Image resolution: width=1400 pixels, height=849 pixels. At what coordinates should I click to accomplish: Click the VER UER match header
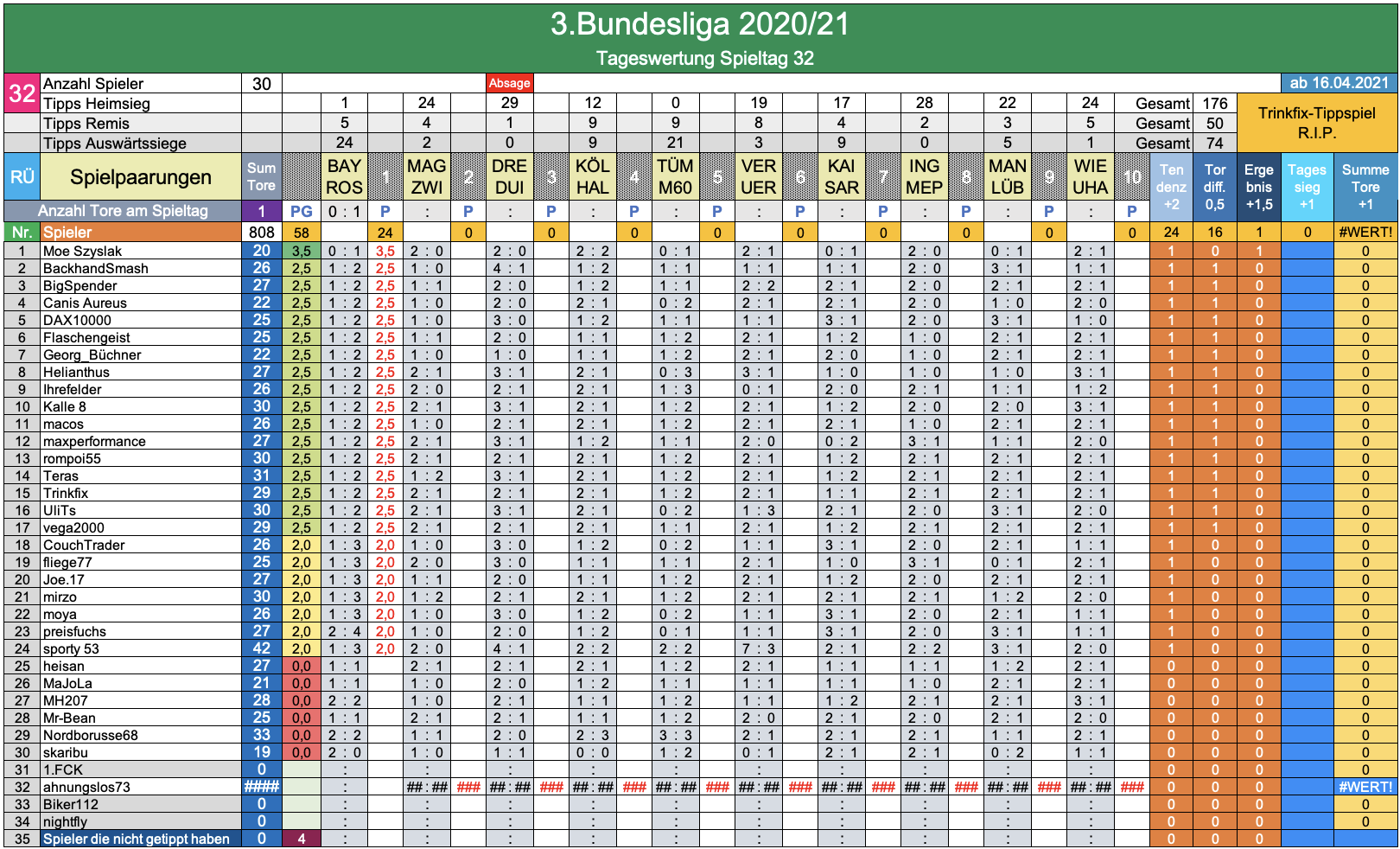coord(759,176)
